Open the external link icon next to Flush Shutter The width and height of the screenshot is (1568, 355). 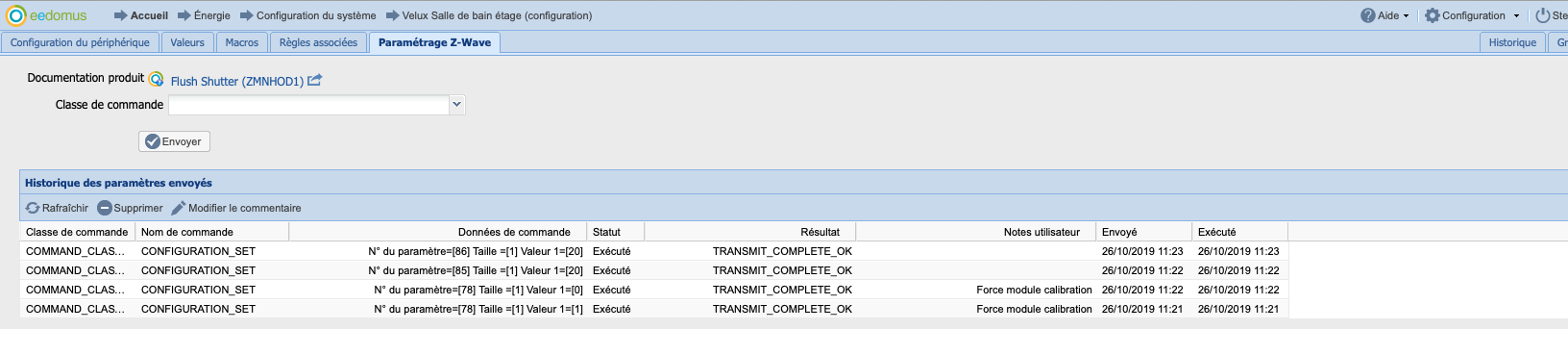click(314, 81)
